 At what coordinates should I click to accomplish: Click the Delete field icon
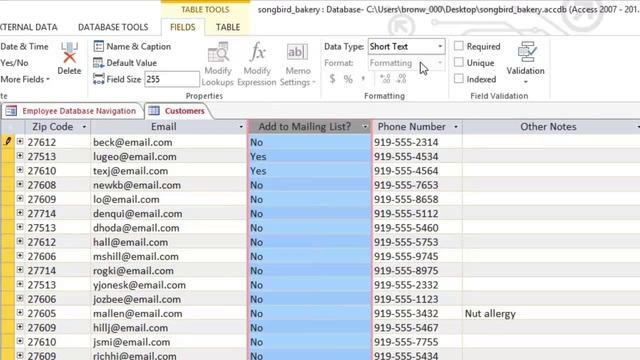(69, 53)
